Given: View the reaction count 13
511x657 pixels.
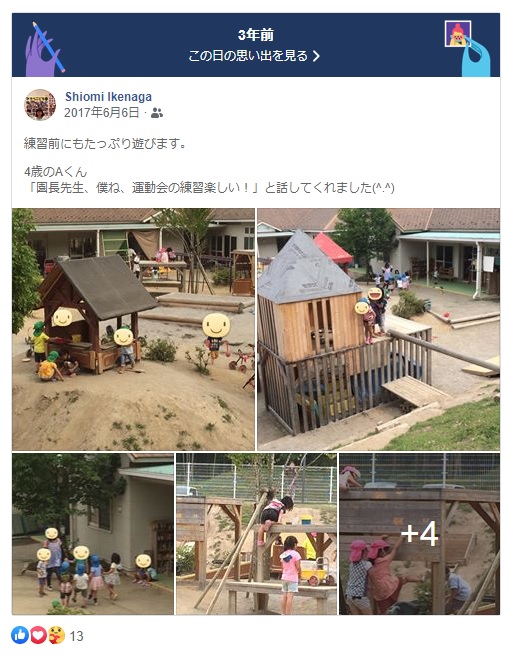Looking at the screenshot, I should (76, 636).
